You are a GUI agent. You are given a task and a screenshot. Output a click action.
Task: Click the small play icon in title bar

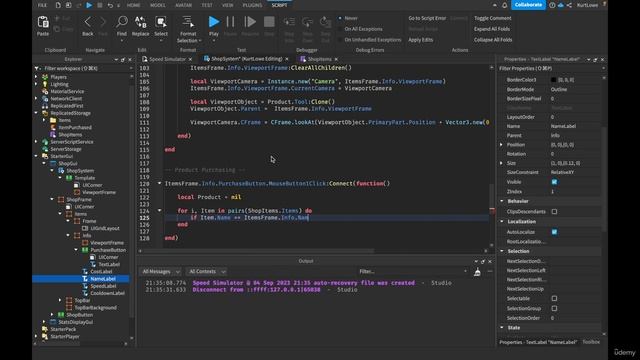[89, 5]
